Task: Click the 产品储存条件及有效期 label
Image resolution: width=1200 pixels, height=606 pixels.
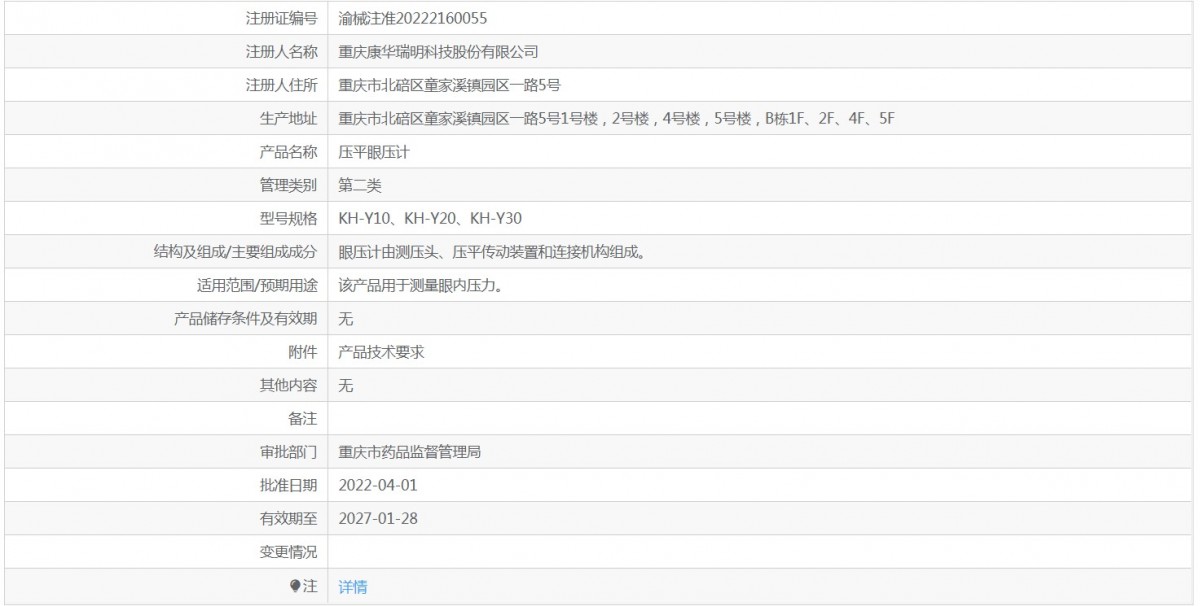Action: [246, 319]
